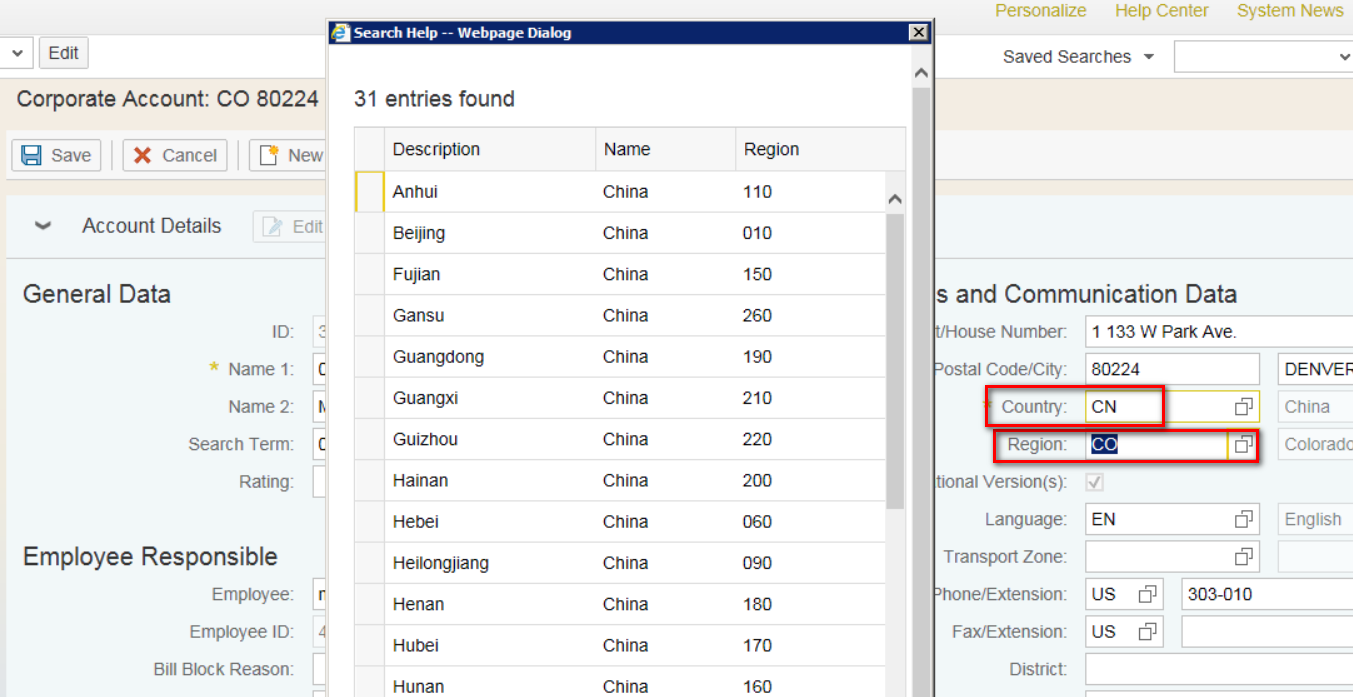Click the Account Details Edit pencil icon
Viewport: 1353px width, 697px height.
click(x=272, y=227)
